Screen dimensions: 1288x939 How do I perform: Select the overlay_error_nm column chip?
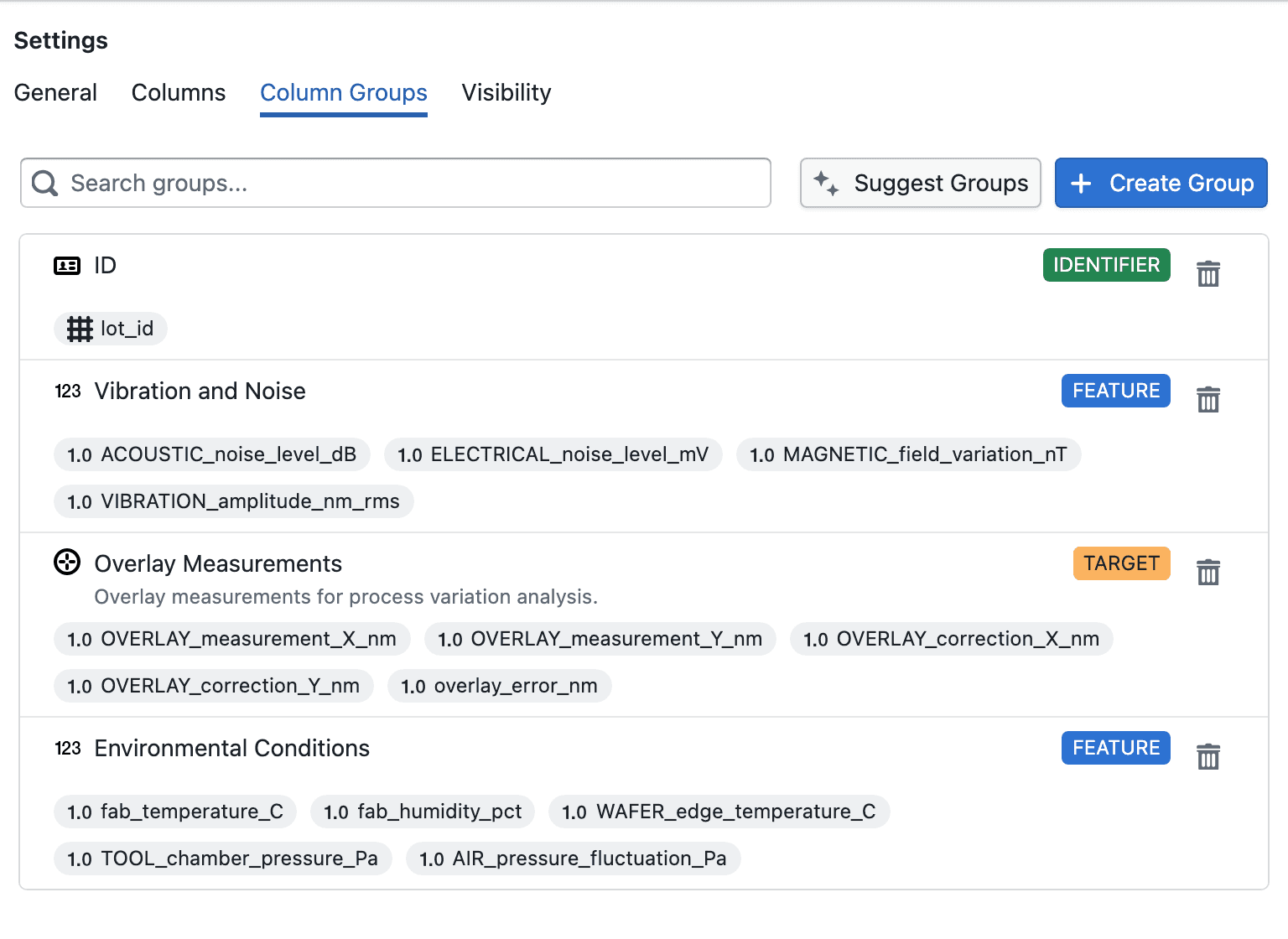tap(500, 686)
